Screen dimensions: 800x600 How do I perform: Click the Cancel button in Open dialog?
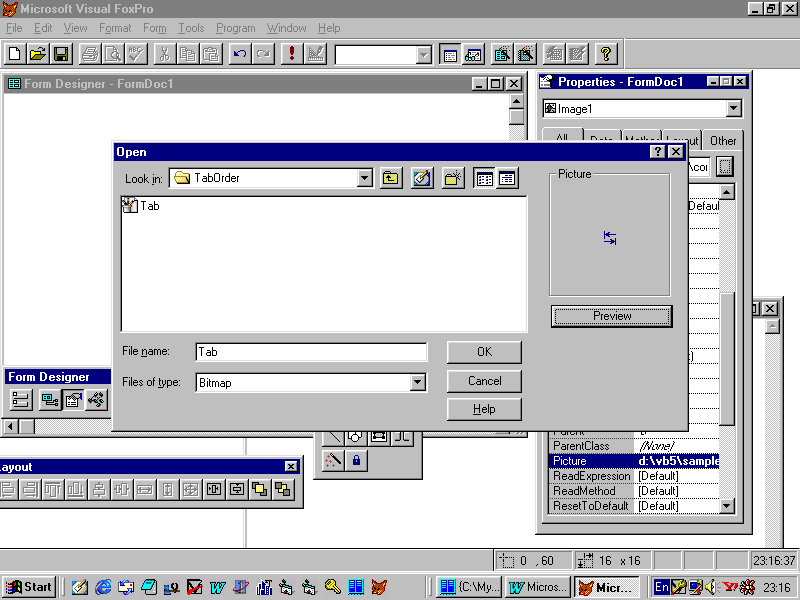pos(484,381)
